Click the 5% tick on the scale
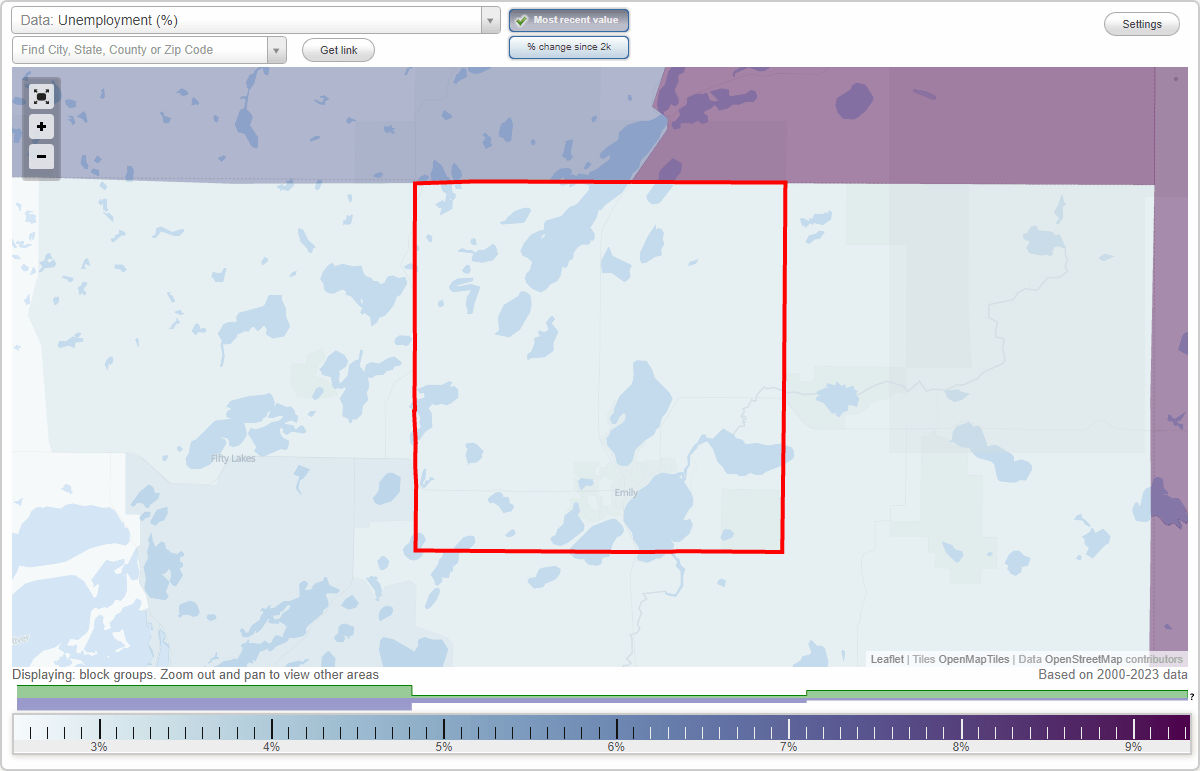1200x771 pixels. pos(444,747)
